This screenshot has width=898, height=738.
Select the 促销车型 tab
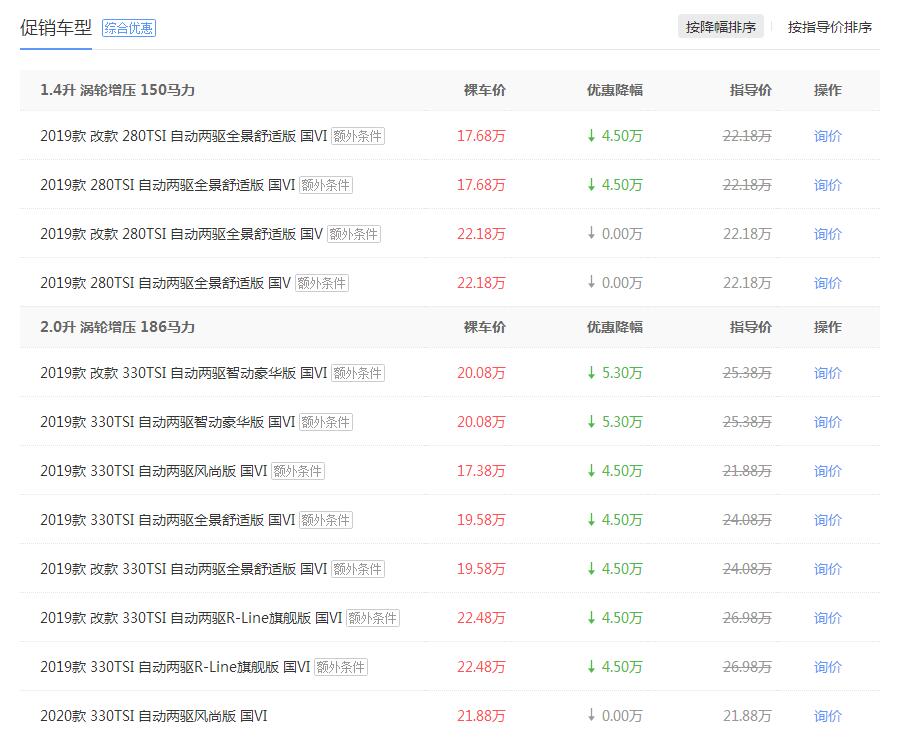point(56,27)
